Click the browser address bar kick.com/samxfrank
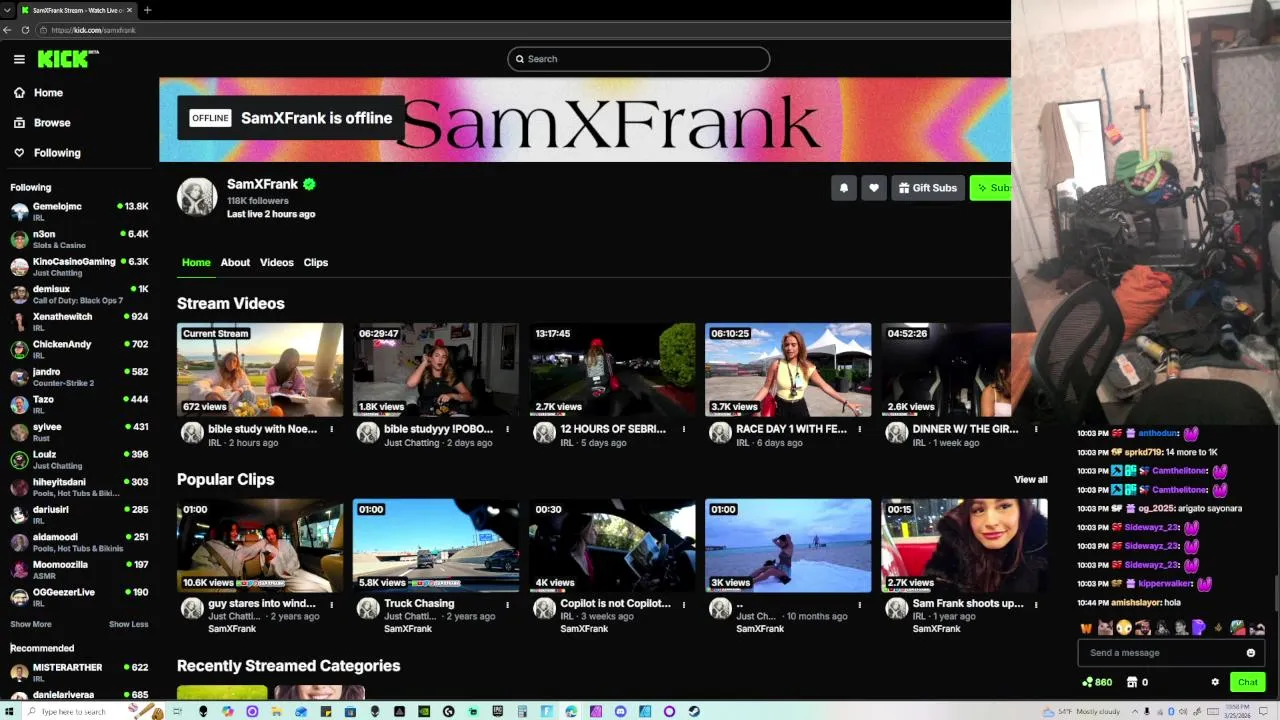 point(520,30)
